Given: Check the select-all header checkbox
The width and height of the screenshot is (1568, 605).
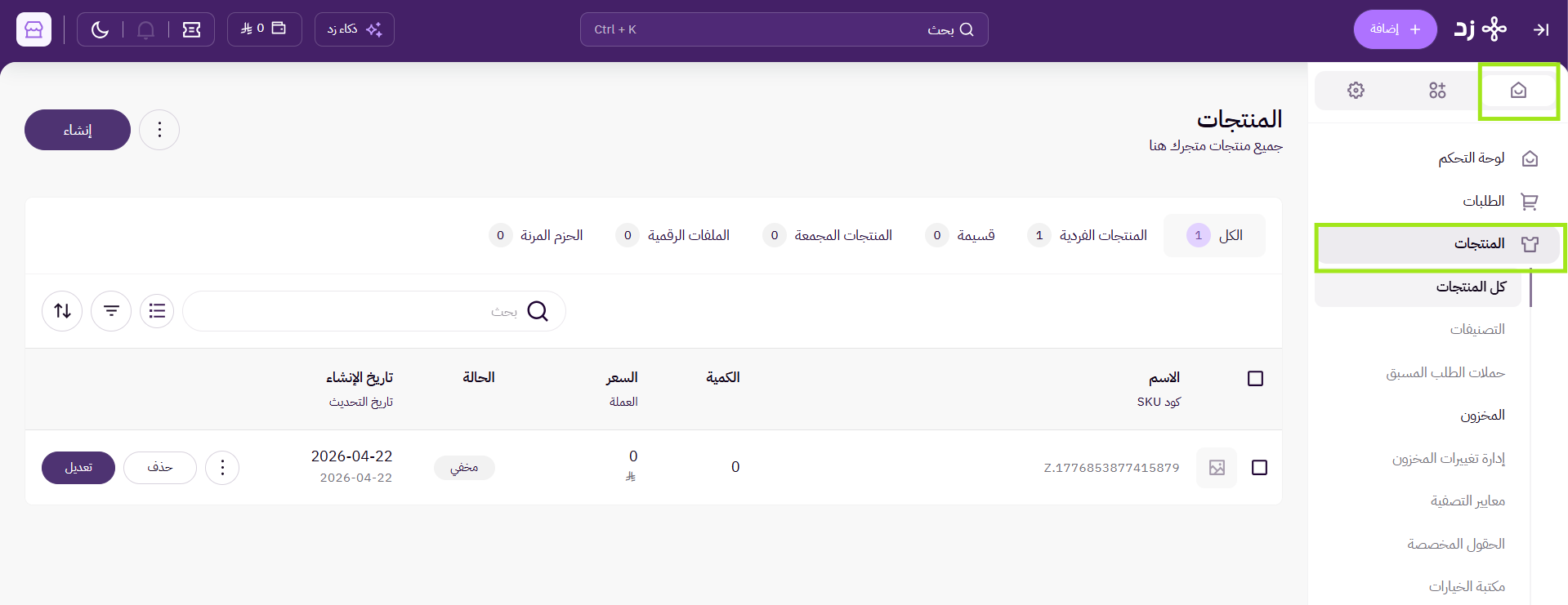Looking at the screenshot, I should (1256, 378).
